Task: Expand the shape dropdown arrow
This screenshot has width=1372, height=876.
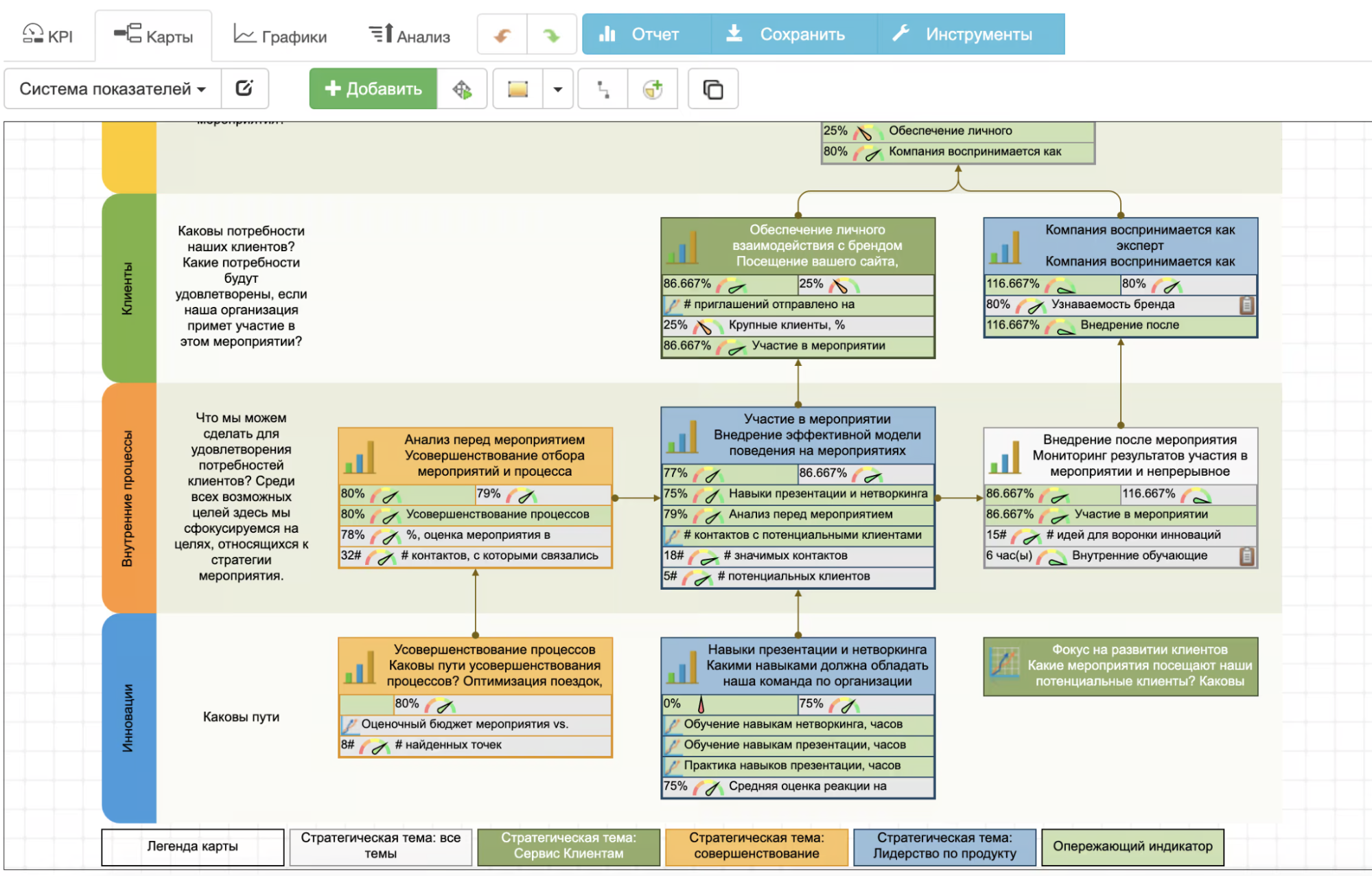Action: [557, 89]
